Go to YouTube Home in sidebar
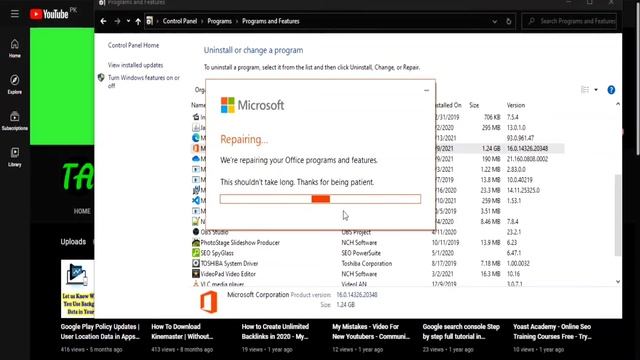The image size is (640, 360). [15, 49]
